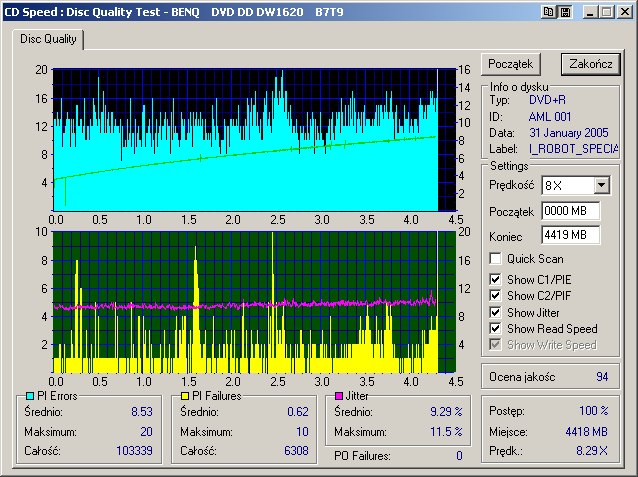Click the copy-to-clipboard icon in title bar
The image size is (638, 477).
(x=548, y=12)
